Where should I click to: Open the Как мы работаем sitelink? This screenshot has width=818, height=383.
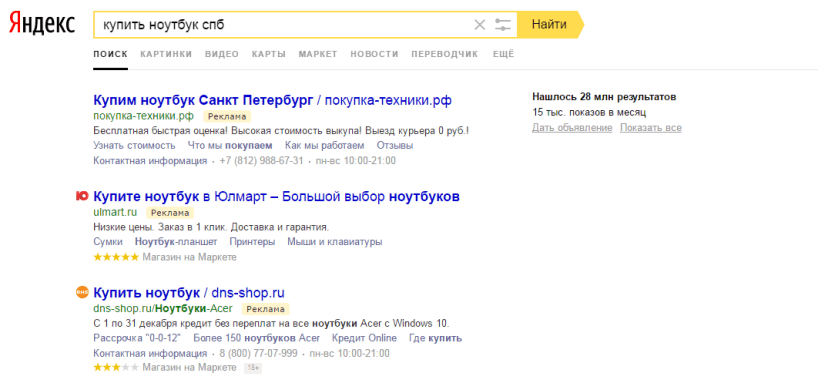pos(324,145)
